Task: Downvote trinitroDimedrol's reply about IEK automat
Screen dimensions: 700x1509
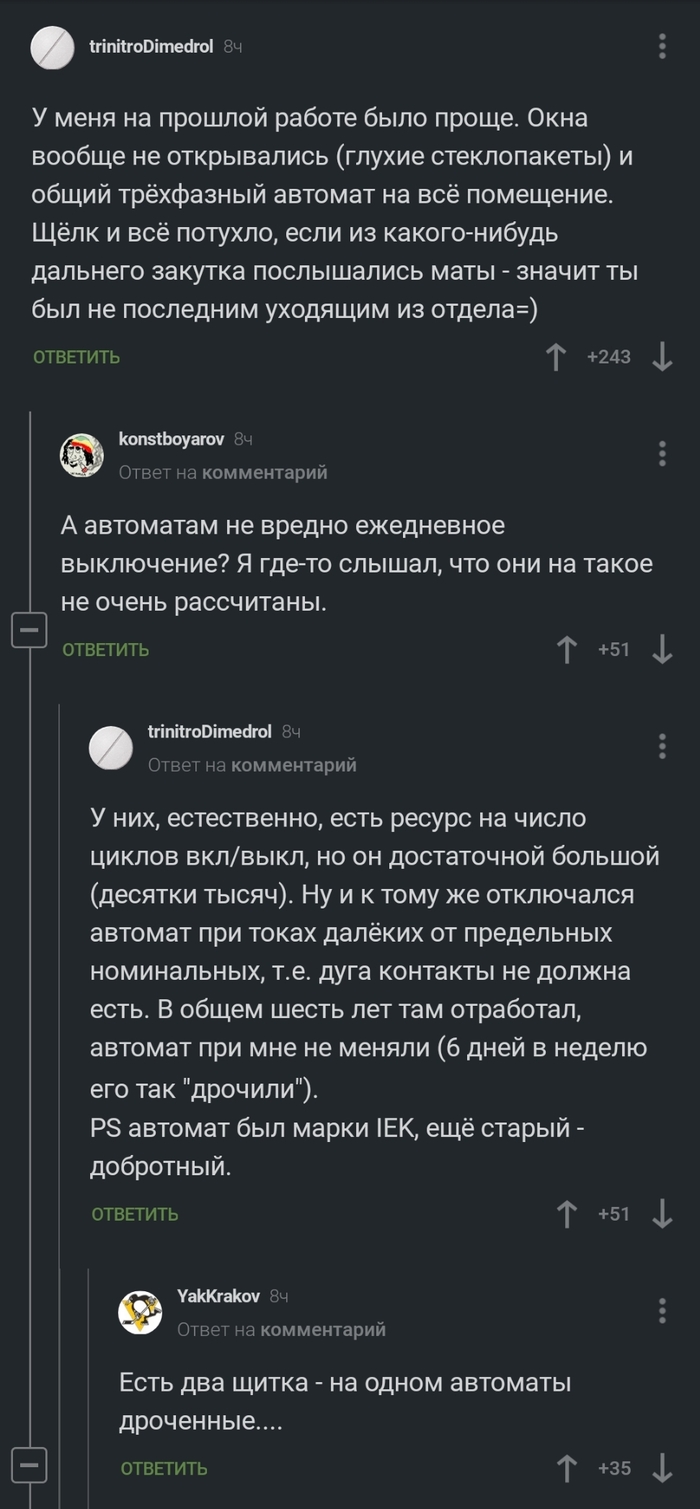Action: (x=660, y=1214)
